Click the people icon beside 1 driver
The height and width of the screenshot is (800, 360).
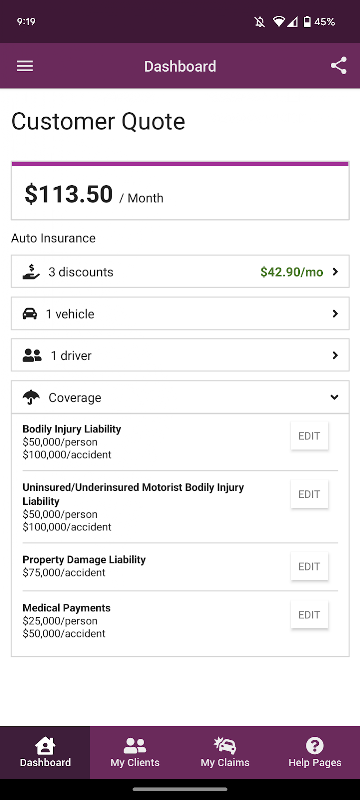[32, 356]
